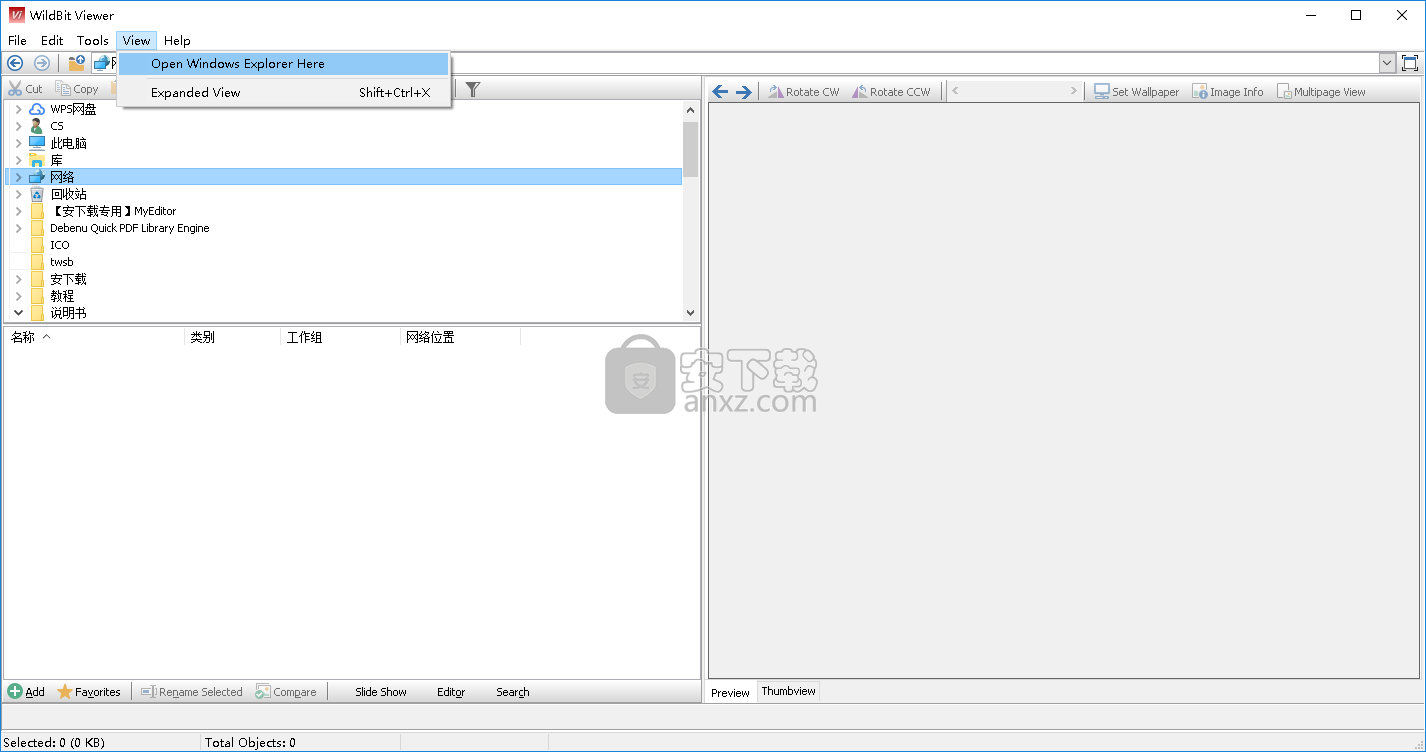The width and height of the screenshot is (1426, 752).
Task: Open the Tools menu
Action: [x=93, y=41]
